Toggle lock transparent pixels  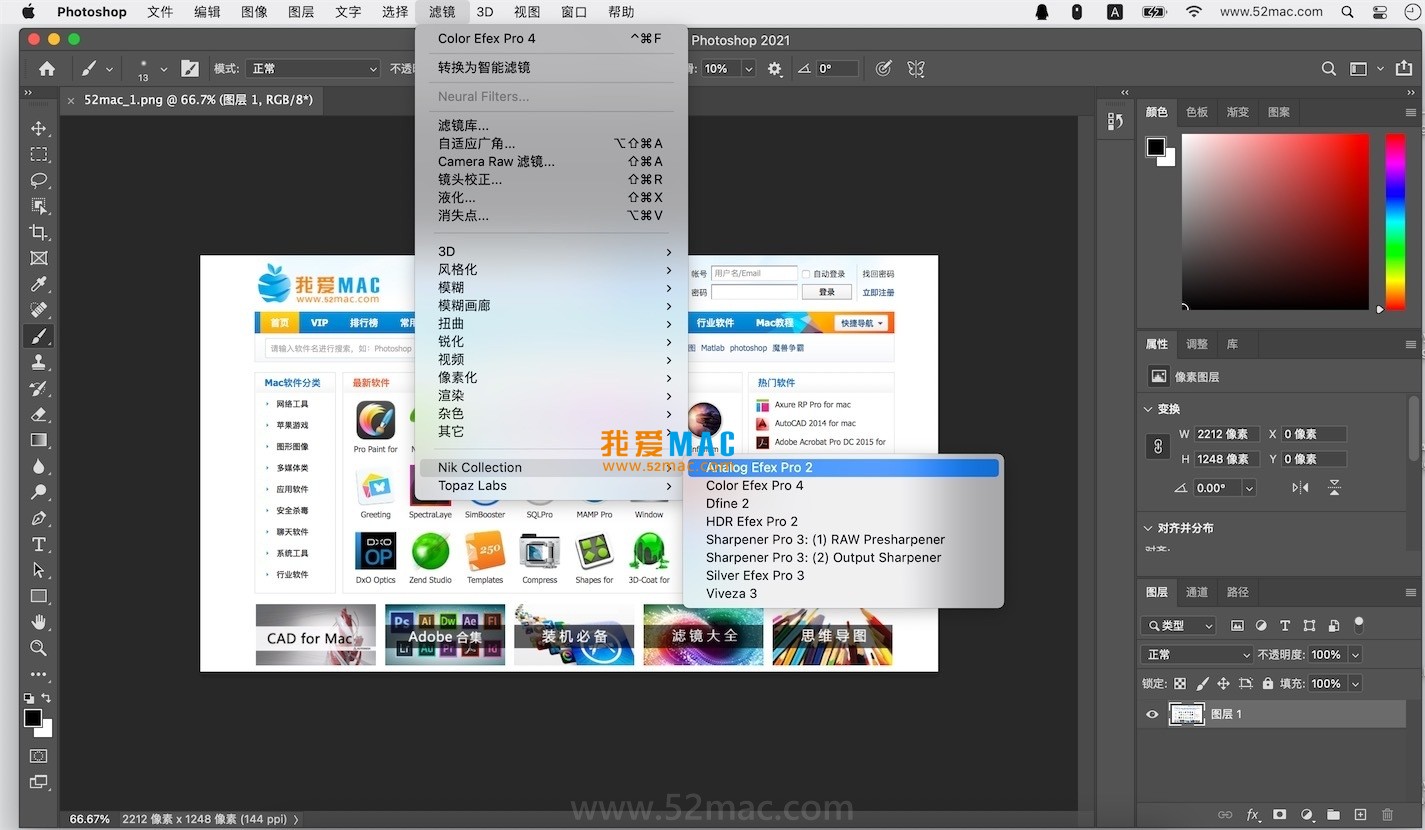(x=1180, y=684)
